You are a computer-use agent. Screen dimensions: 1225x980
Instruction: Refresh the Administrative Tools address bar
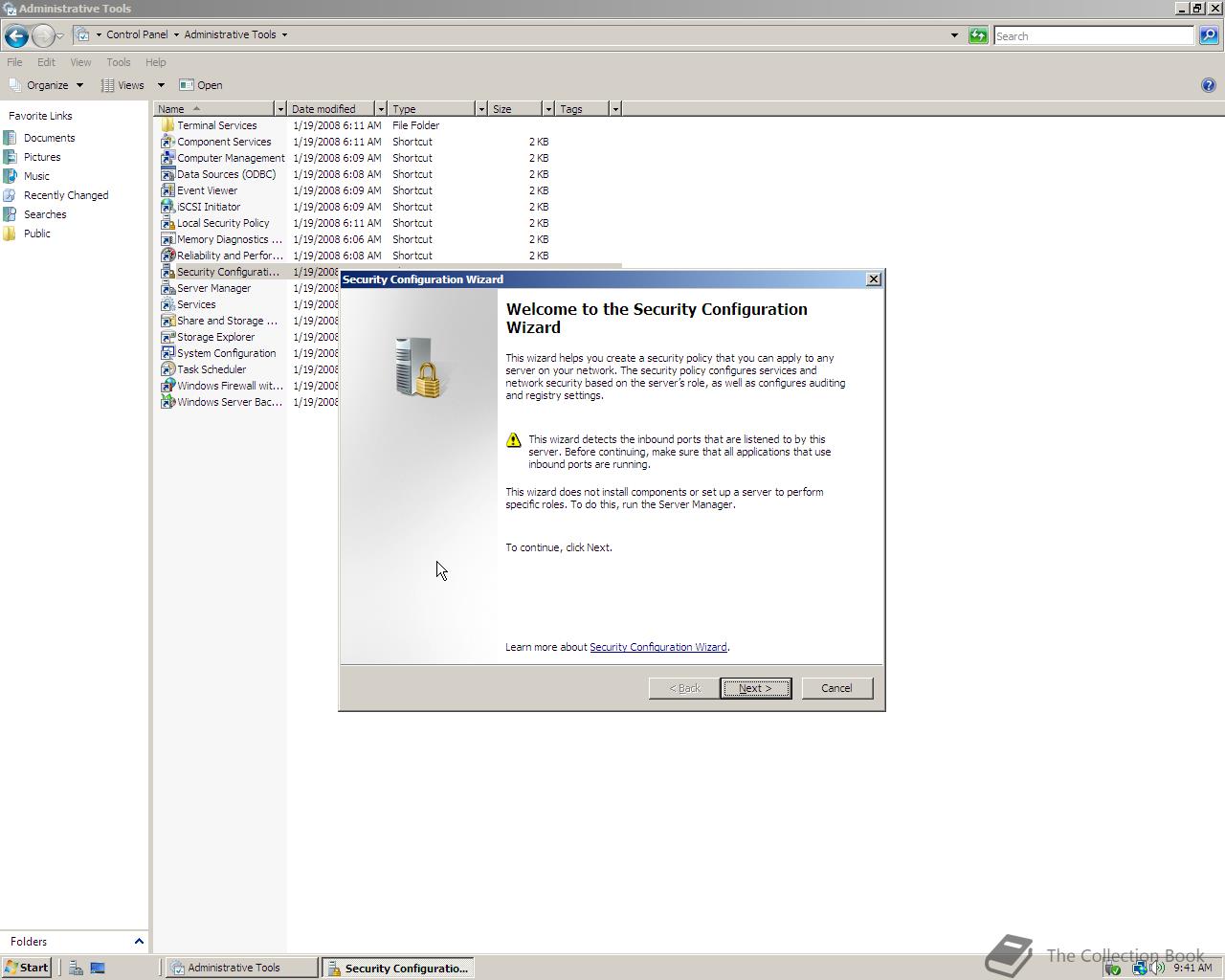(x=978, y=35)
